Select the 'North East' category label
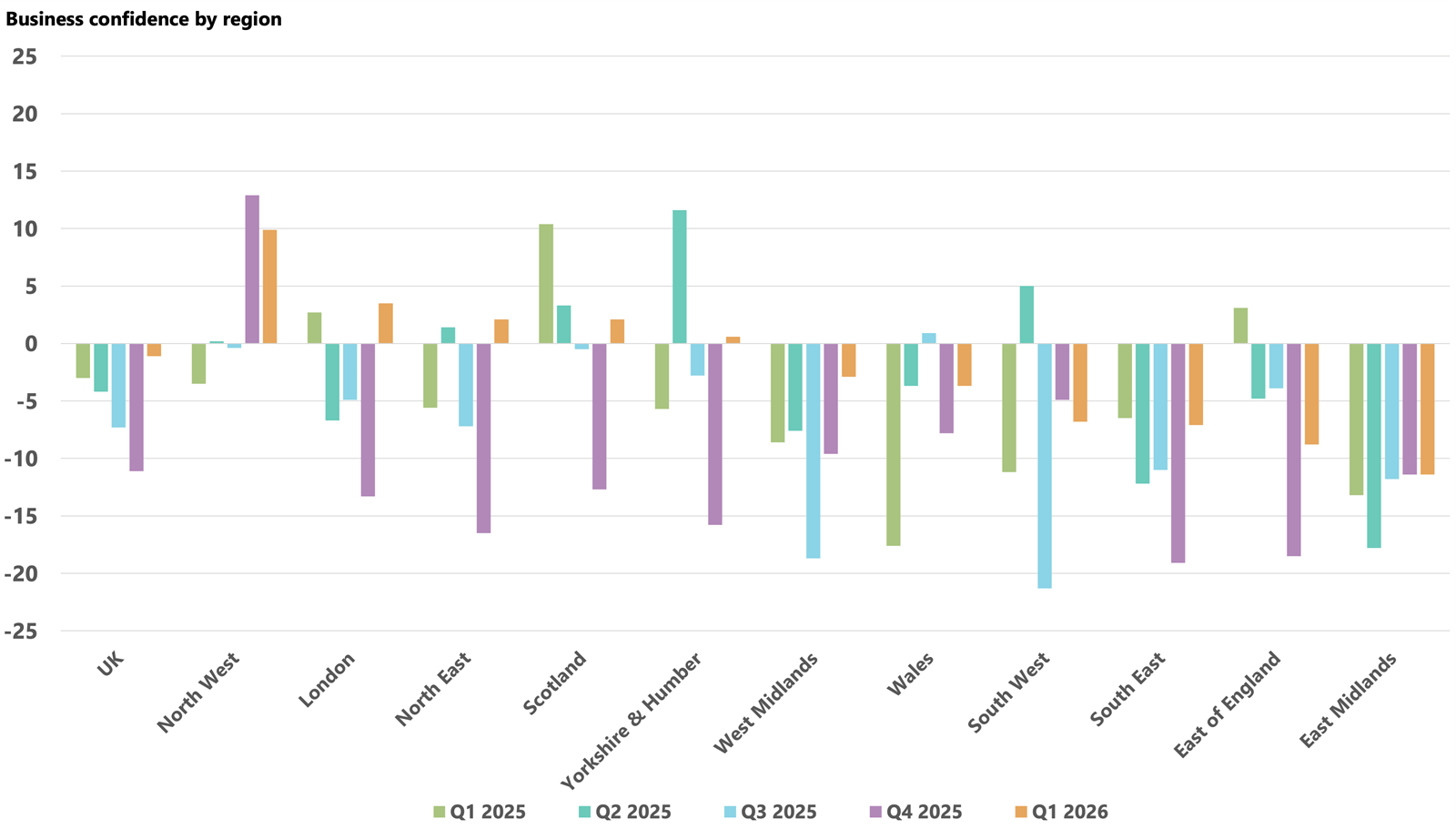The image size is (1456, 829). click(x=433, y=689)
